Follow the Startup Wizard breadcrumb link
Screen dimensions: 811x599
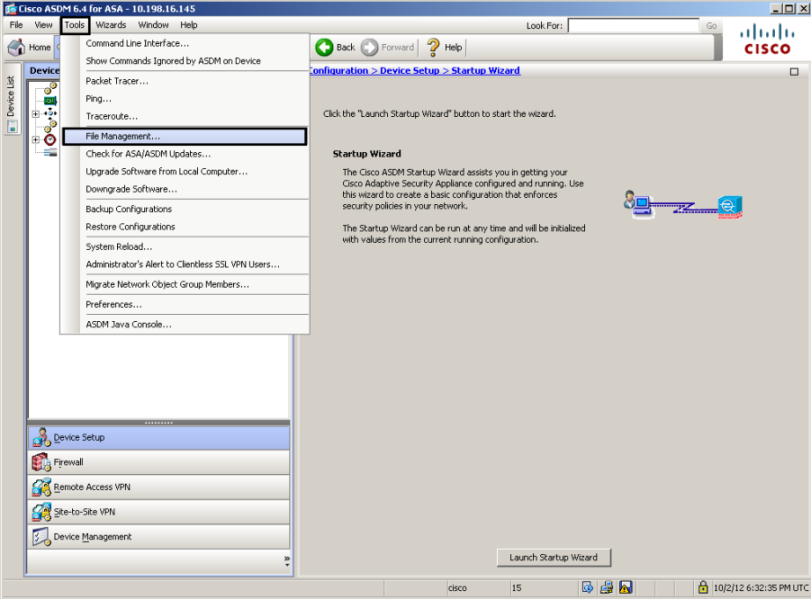486,71
